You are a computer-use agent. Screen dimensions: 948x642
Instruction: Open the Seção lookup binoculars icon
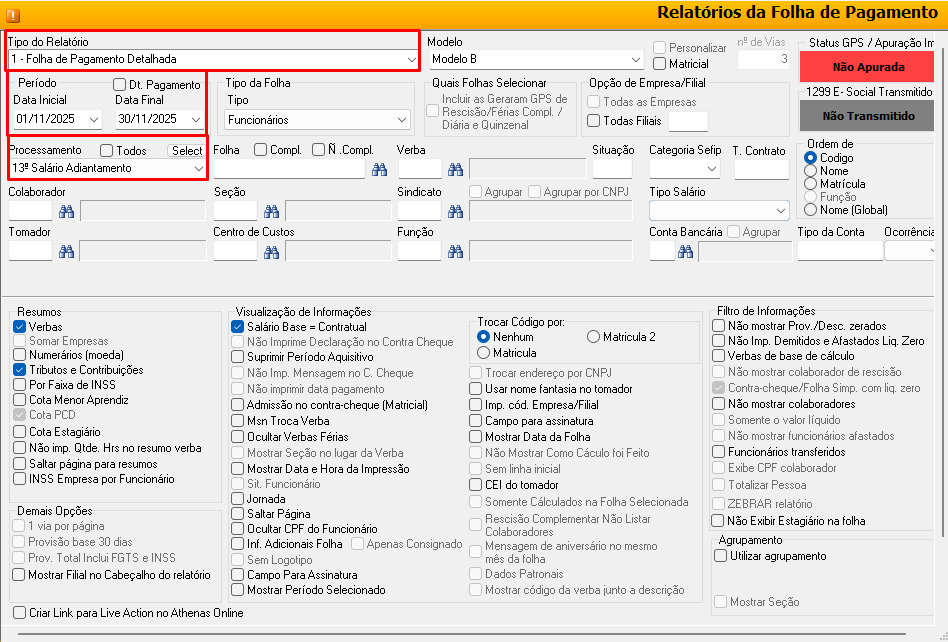pyautogui.click(x=271, y=211)
